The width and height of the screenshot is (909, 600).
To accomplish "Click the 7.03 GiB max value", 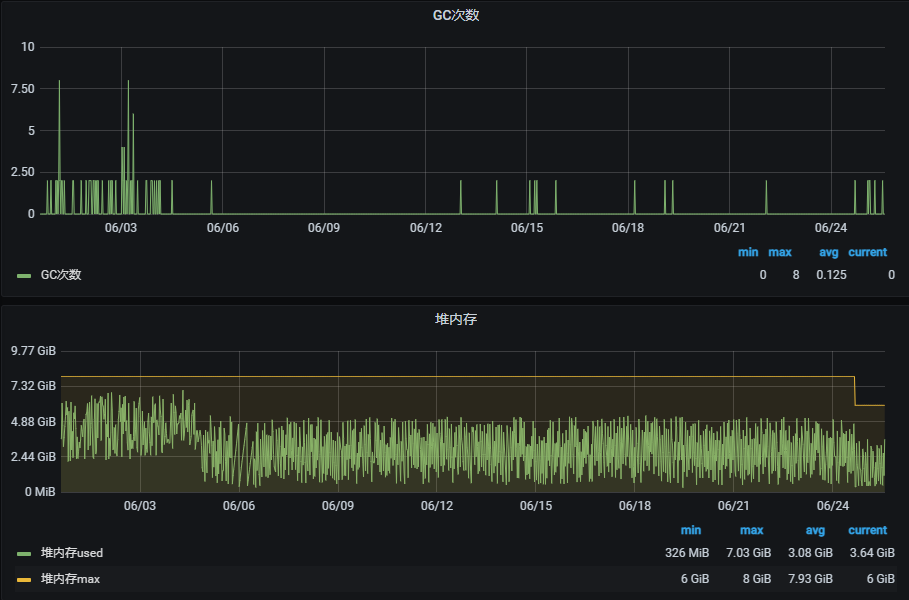I will click(x=748, y=553).
